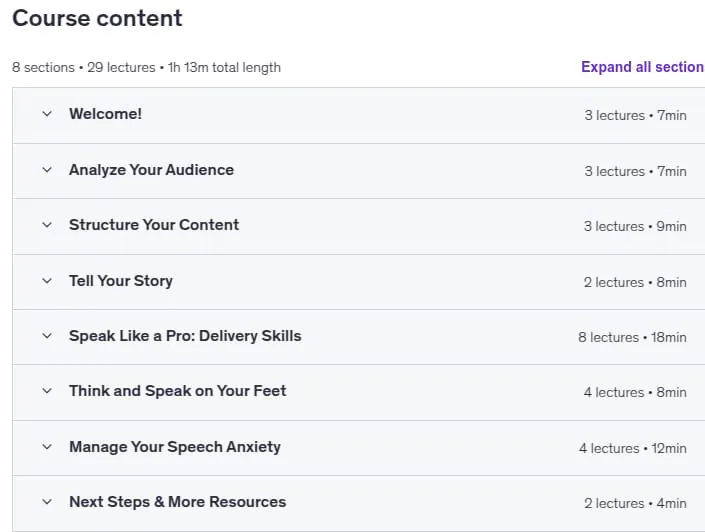Select Next Steps & More Resources title

pos(178,502)
